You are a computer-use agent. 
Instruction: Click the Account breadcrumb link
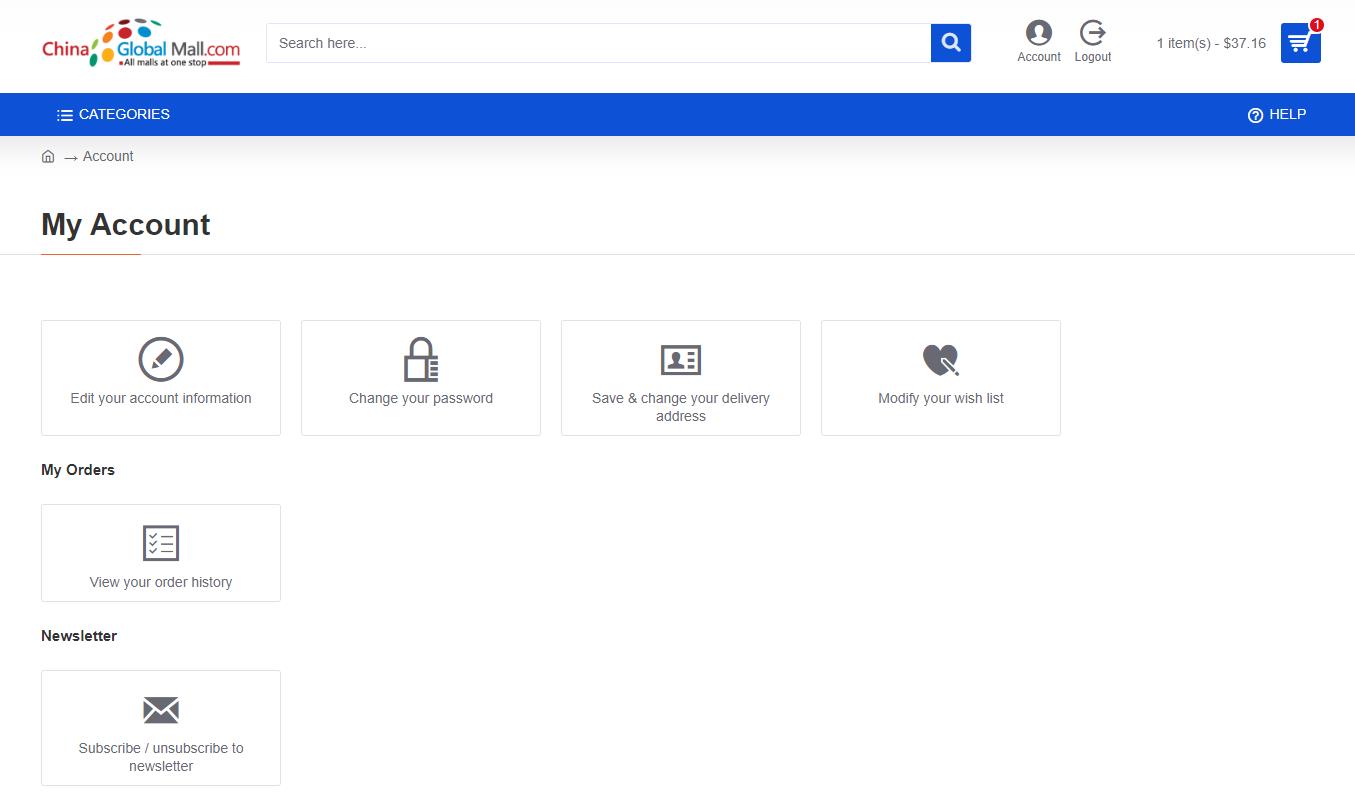point(108,156)
